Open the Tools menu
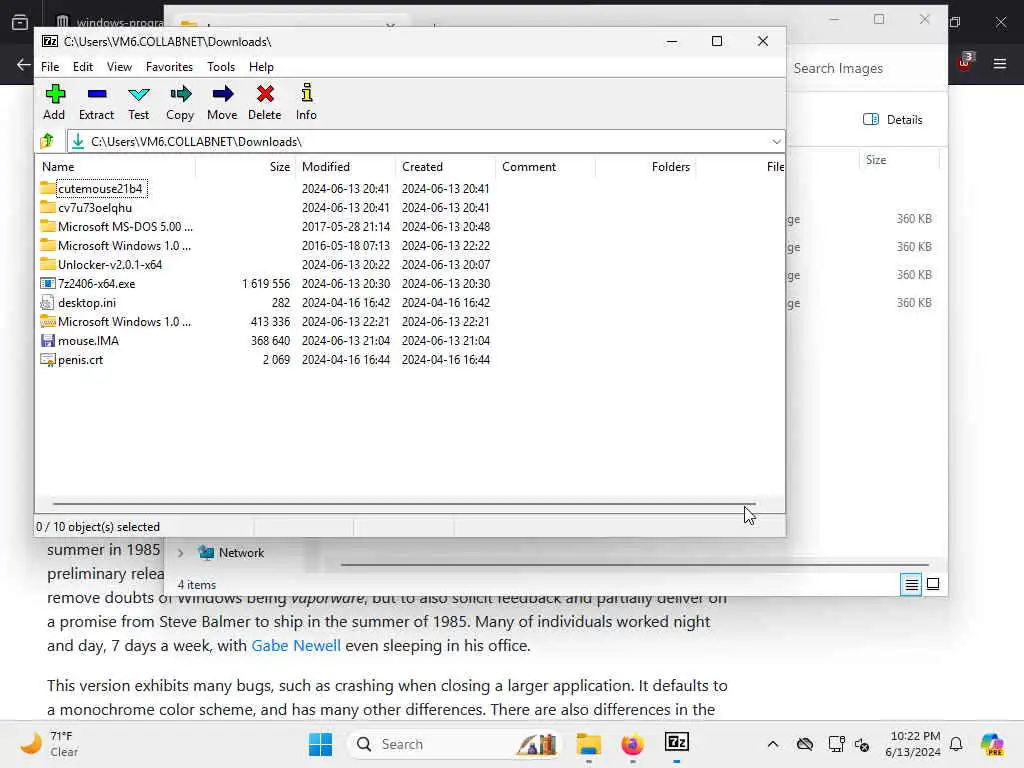The height and width of the screenshot is (768, 1024). coord(221,67)
